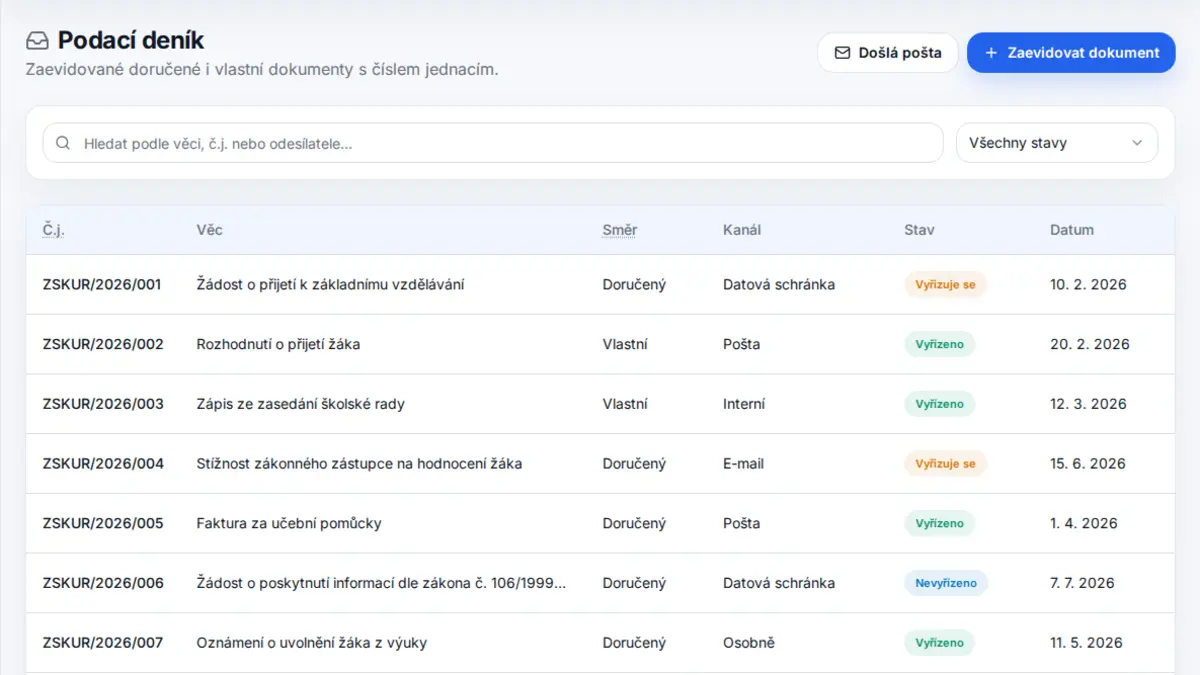The width and height of the screenshot is (1200, 675).
Task: Click the Nevyřízeno status badge
Action: click(x=946, y=583)
